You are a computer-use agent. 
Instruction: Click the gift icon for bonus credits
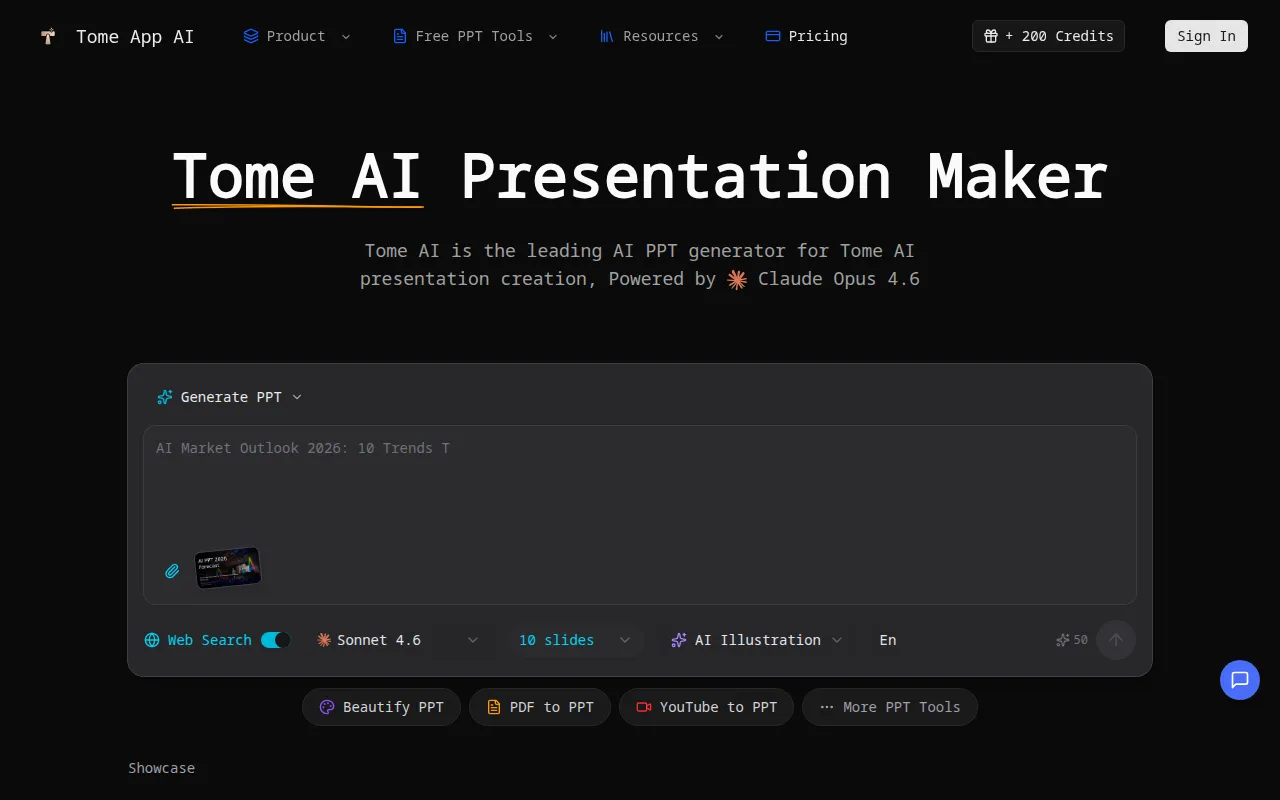(991, 36)
